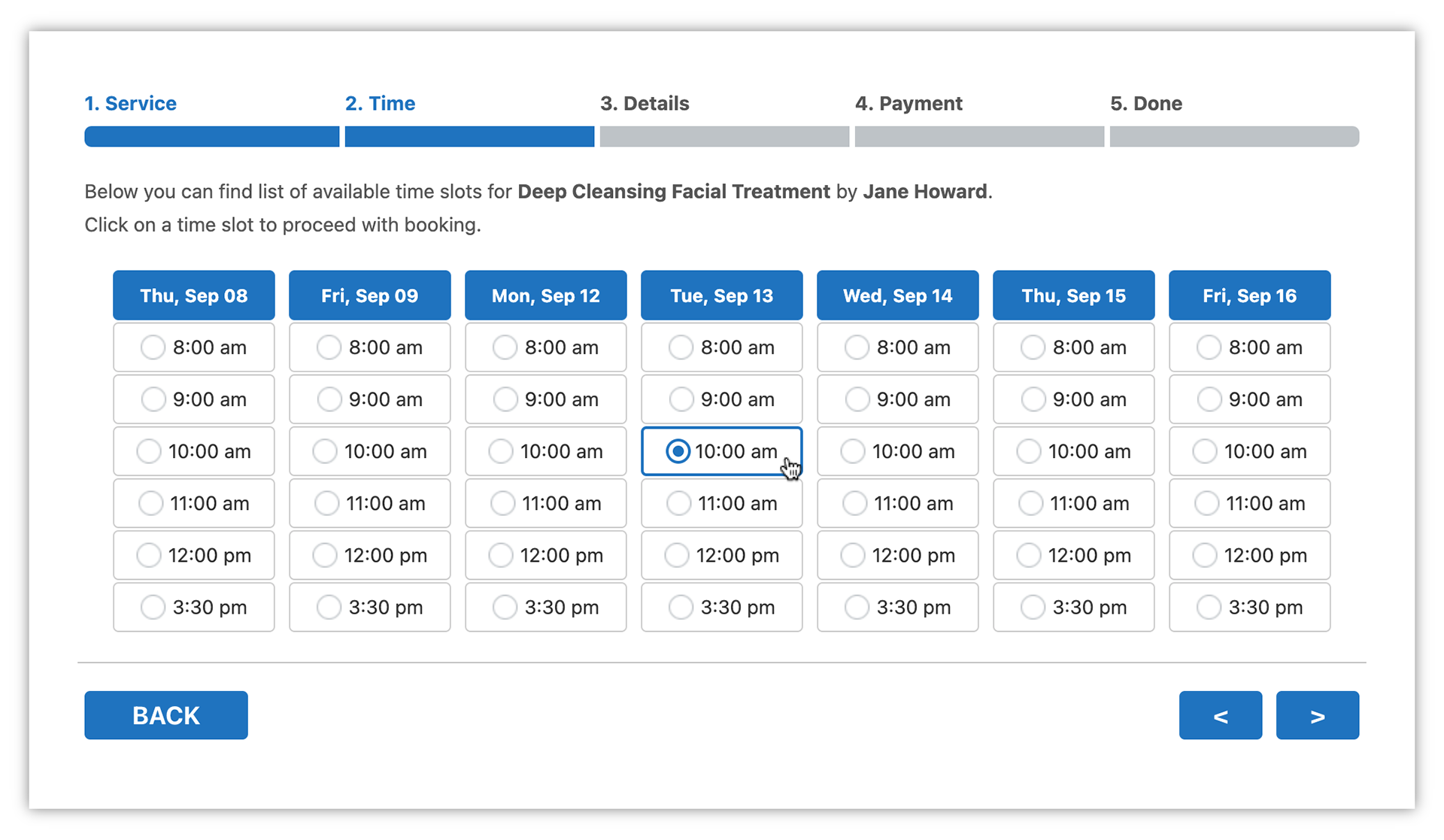
Task: Click the 3. Details step label
Action: (645, 103)
